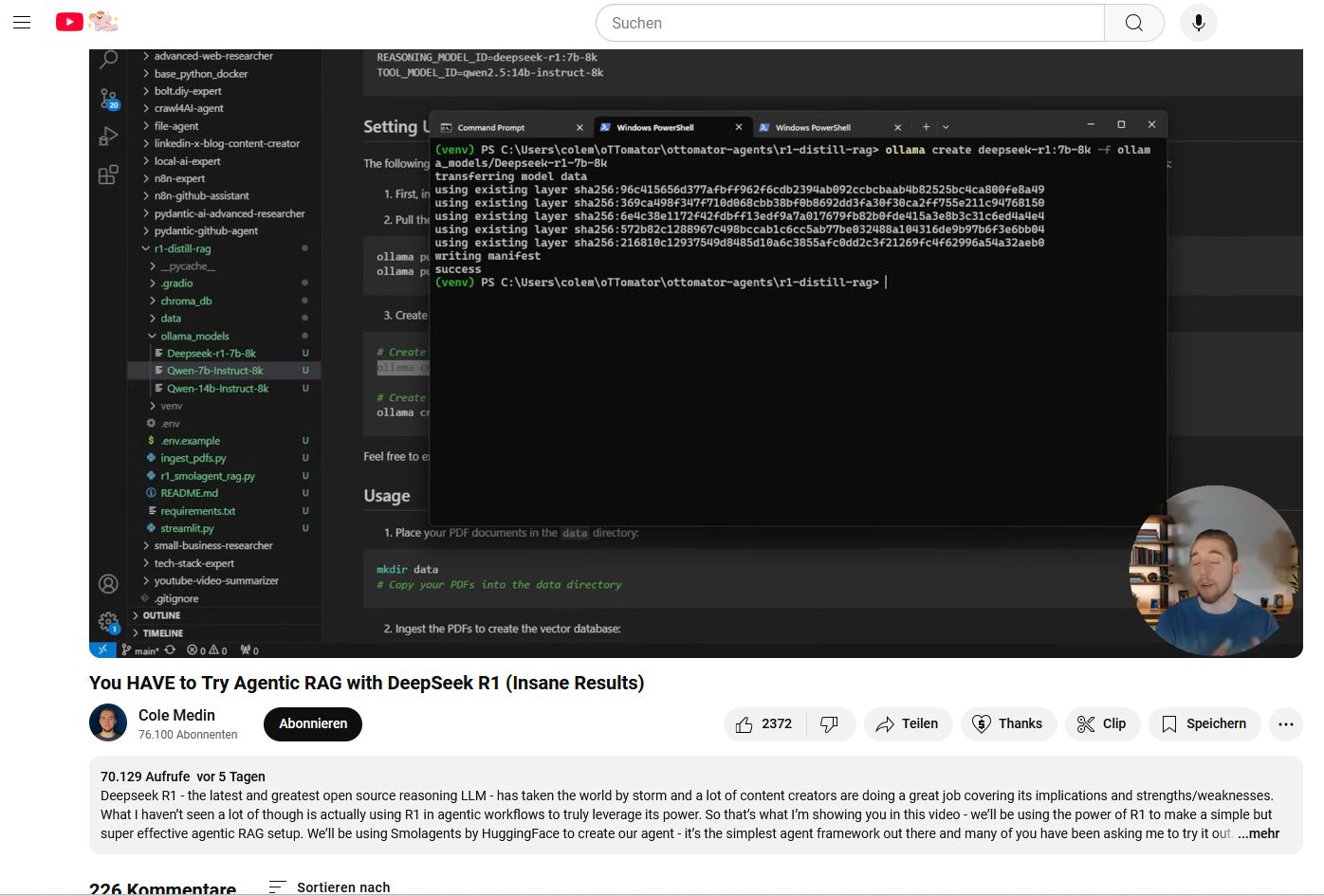Like the video with 2372 likes

click(x=764, y=724)
